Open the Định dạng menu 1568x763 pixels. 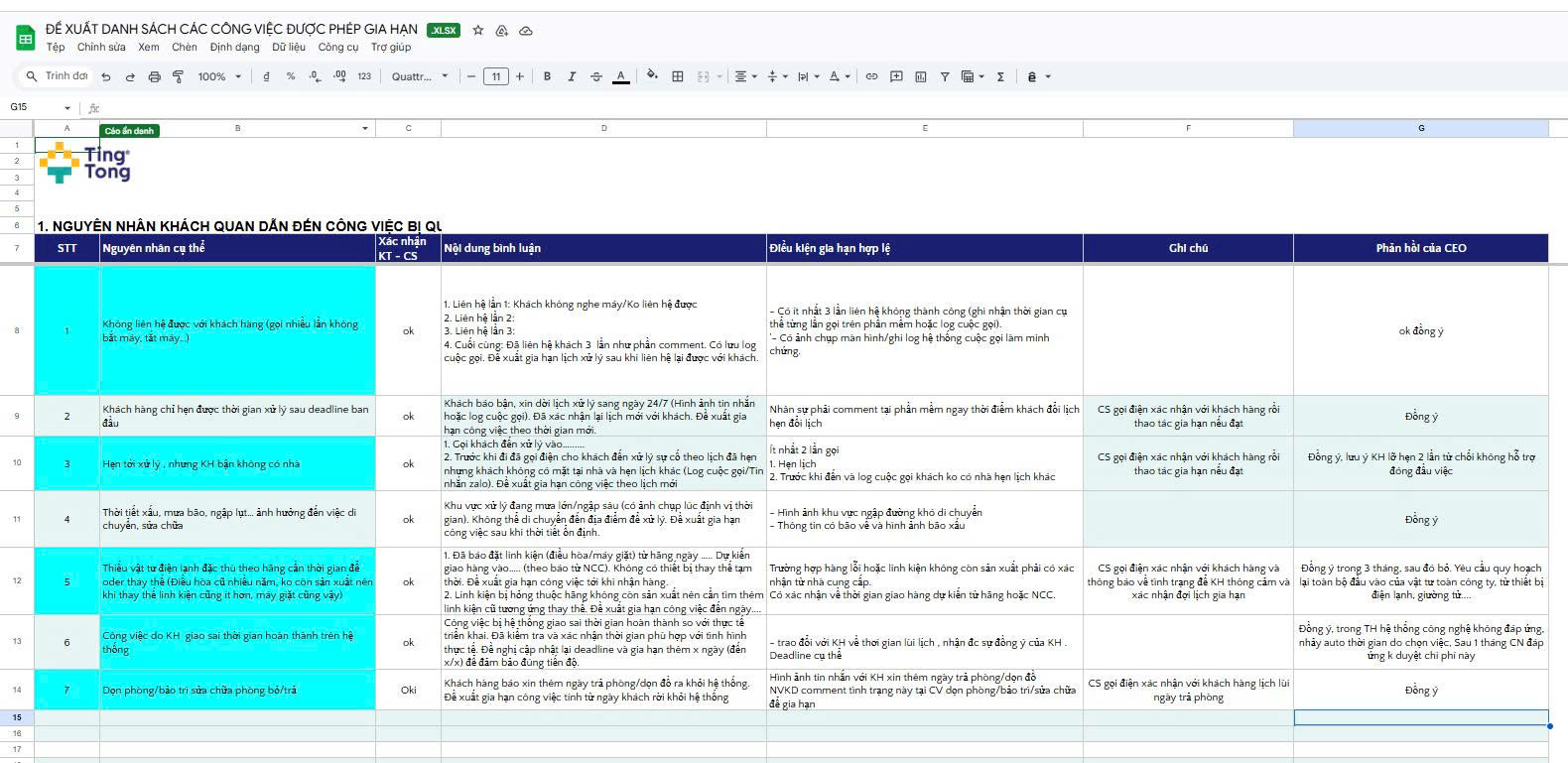pyautogui.click(x=234, y=47)
